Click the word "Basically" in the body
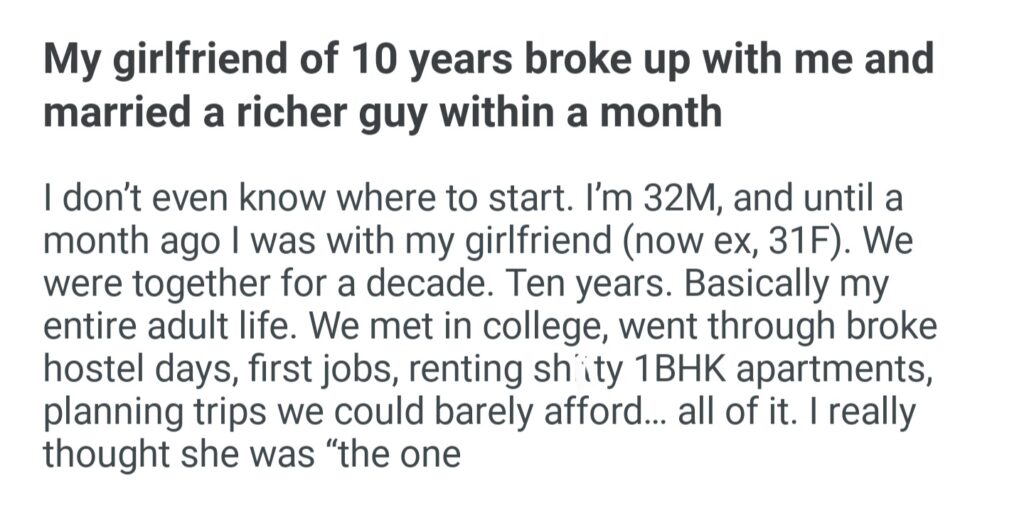This screenshot has width=1024, height=526. tap(764, 284)
